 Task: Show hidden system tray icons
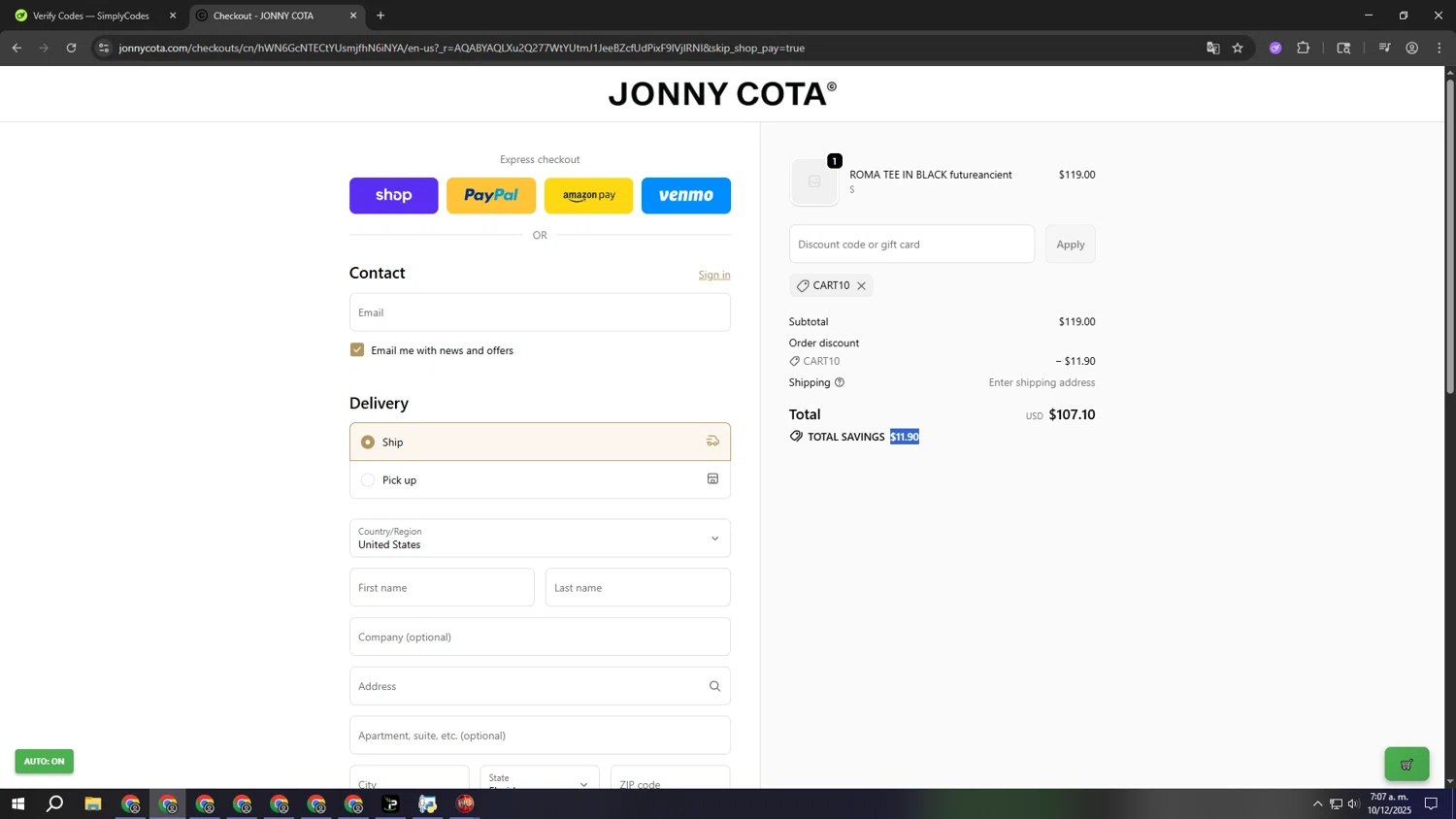1317,804
